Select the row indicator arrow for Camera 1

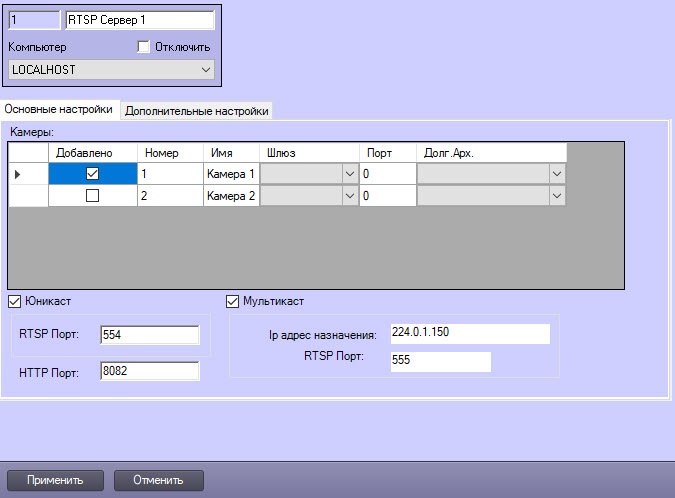[17, 174]
